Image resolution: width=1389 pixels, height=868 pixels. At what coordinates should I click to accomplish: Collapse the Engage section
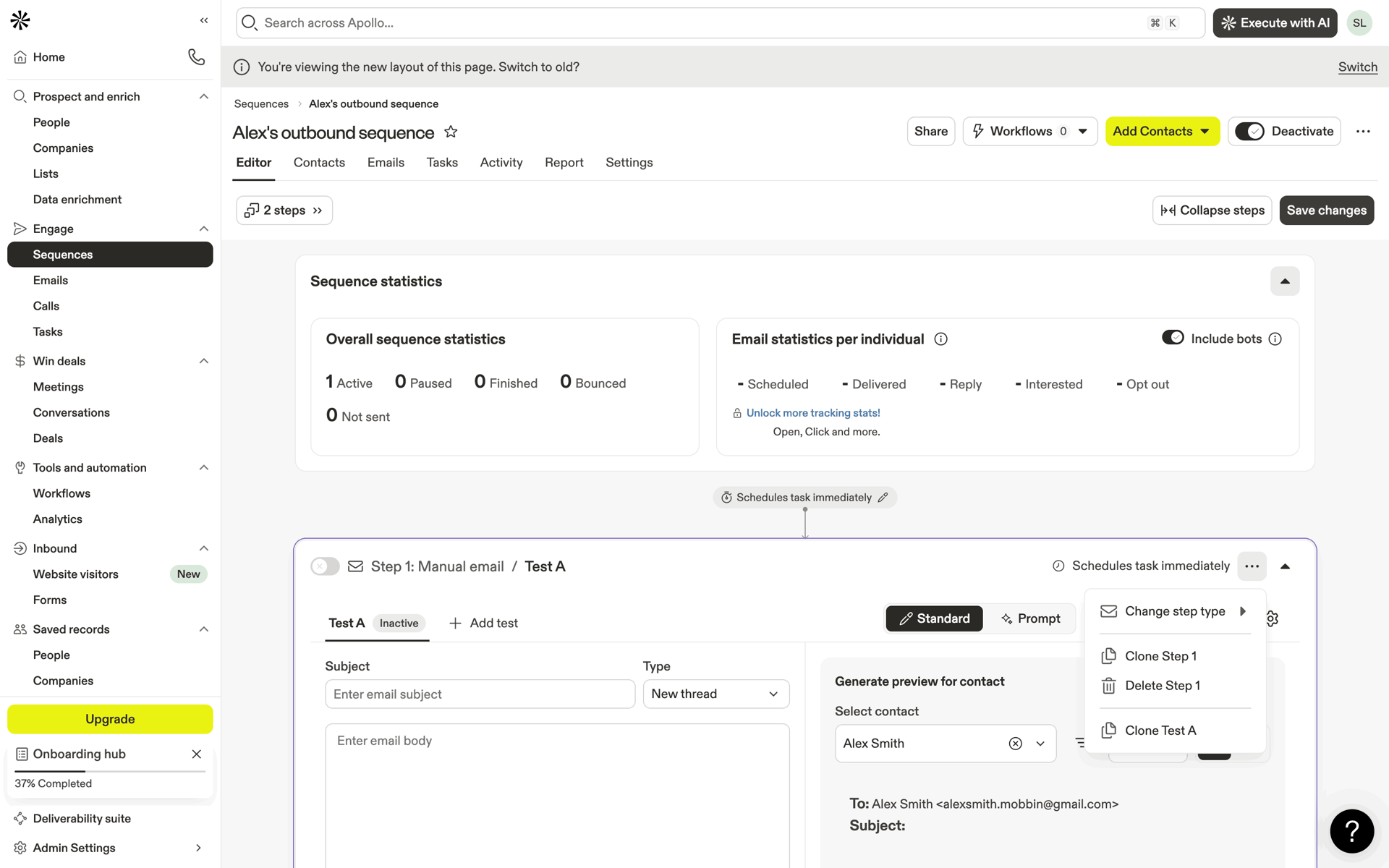[204, 229]
